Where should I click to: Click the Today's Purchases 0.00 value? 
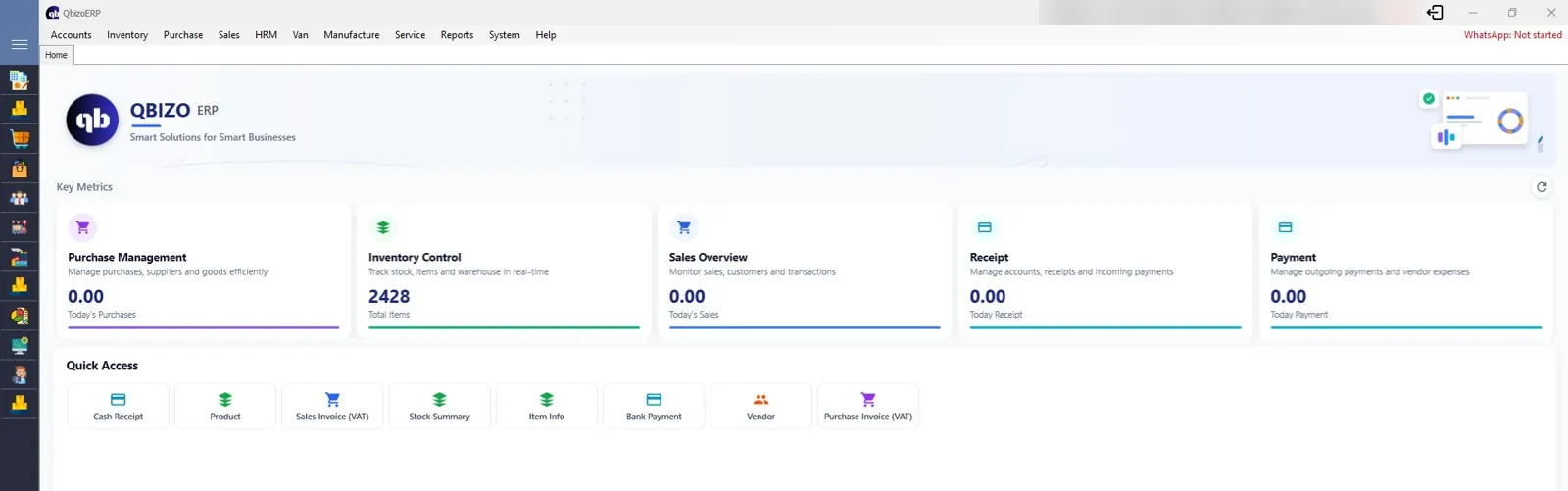(x=85, y=296)
